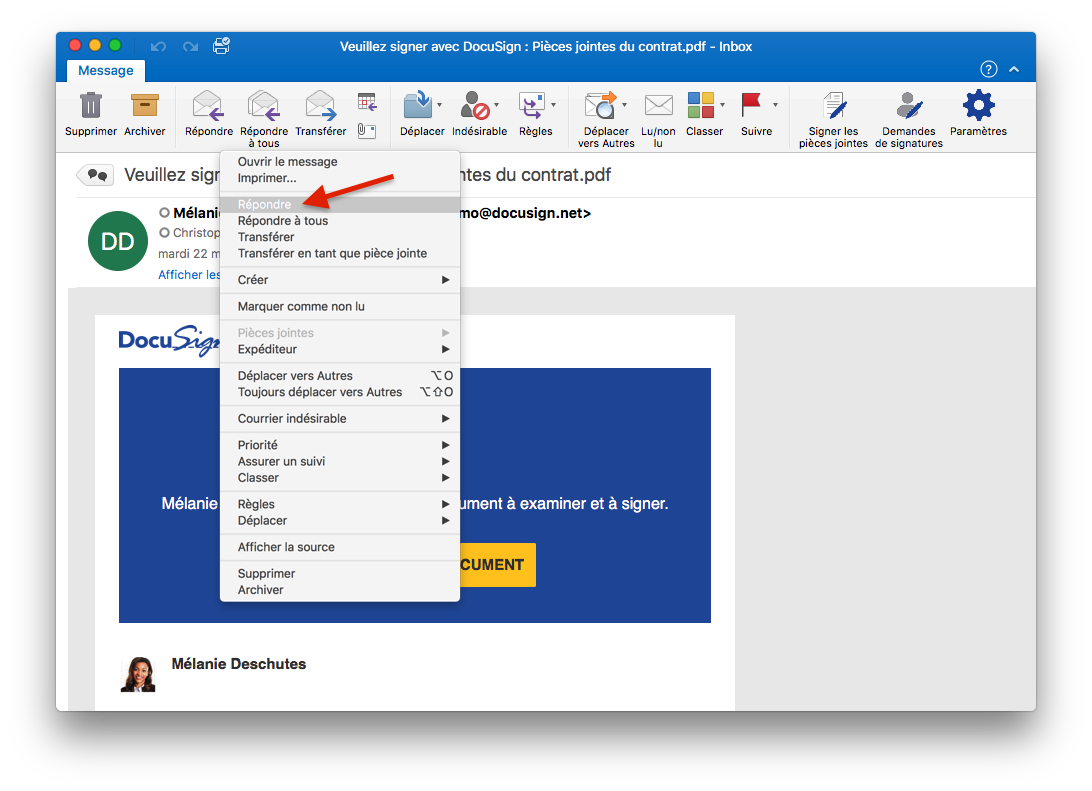Open the Signer les pièces jointes tool
This screenshot has width=1092, height=791.
[x=833, y=106]
